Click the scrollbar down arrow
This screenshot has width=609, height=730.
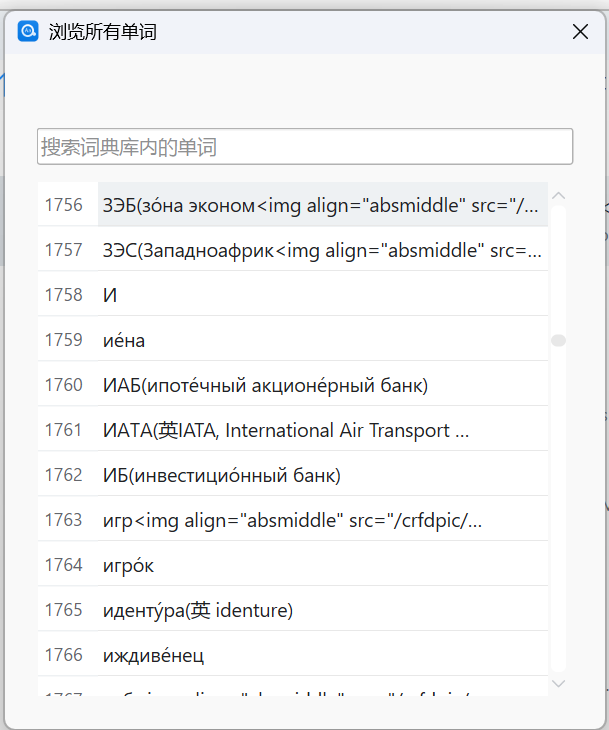[558, 683]
